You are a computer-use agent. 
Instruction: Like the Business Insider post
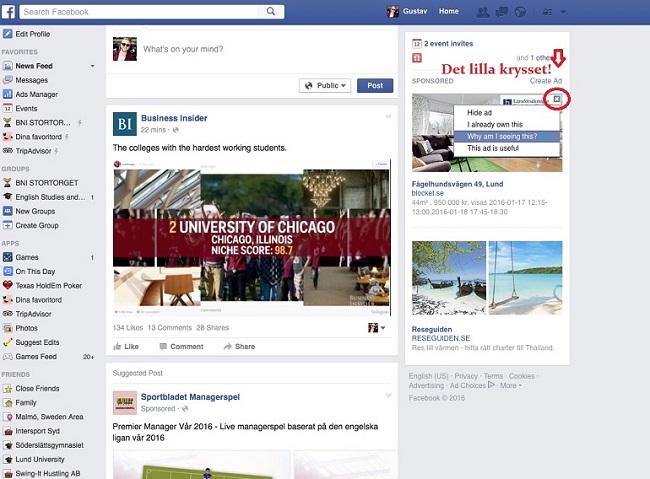[126, 346]
